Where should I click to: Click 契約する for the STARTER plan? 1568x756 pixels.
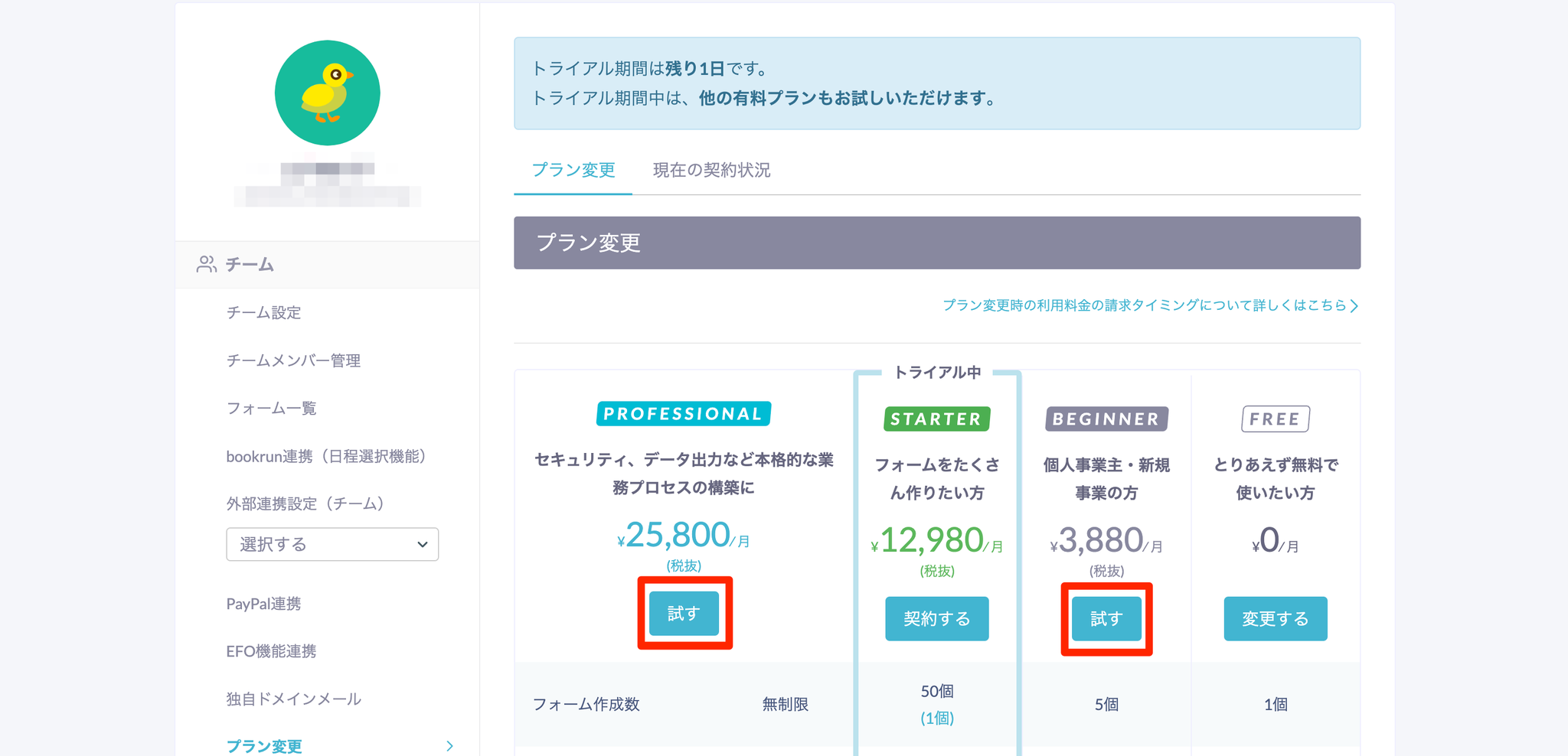click(936, 618)
